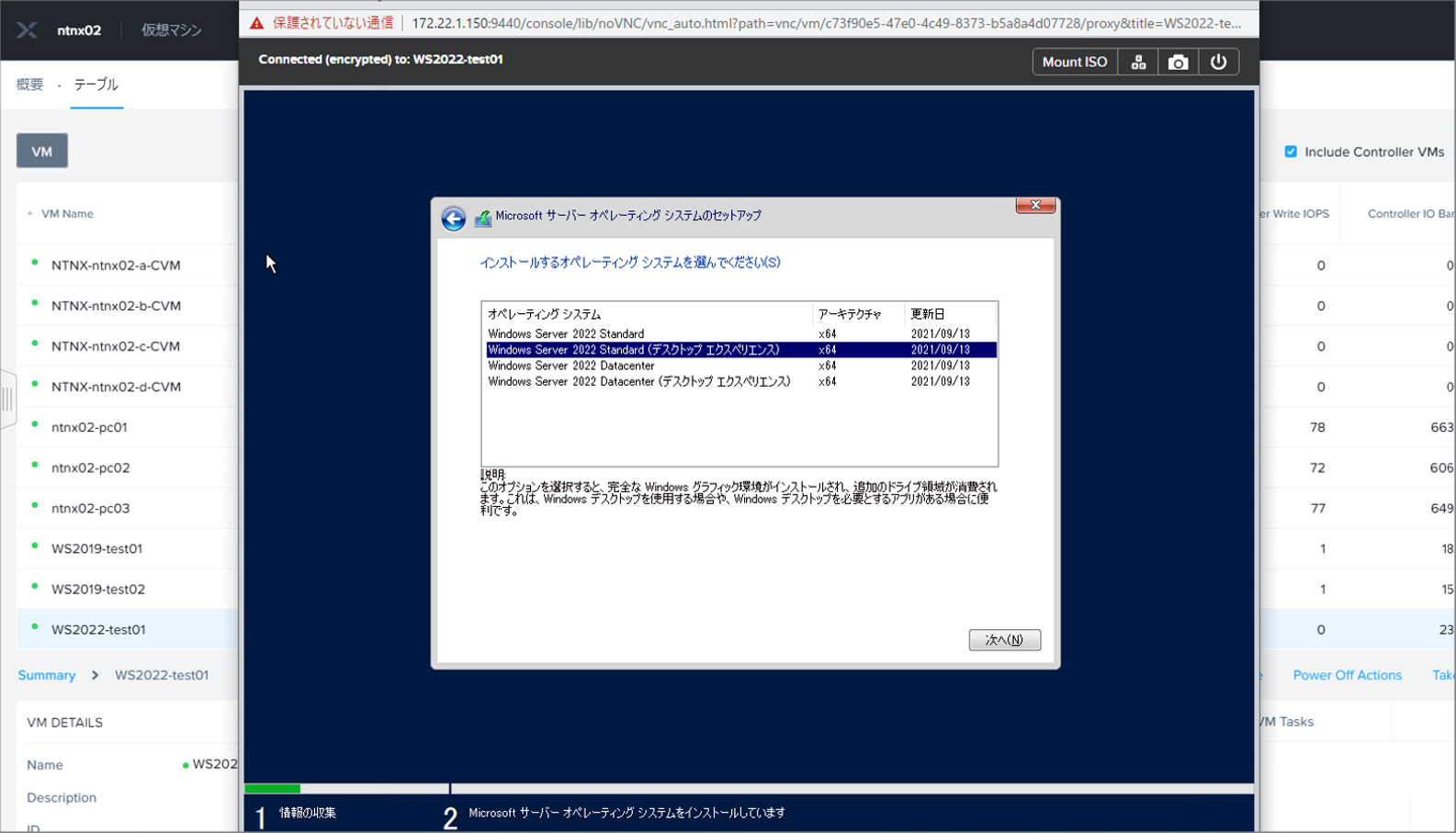The width and height of the screenshot is (1456, 833).
Task: Click step 2 installing operating system label
Action: 626,813
